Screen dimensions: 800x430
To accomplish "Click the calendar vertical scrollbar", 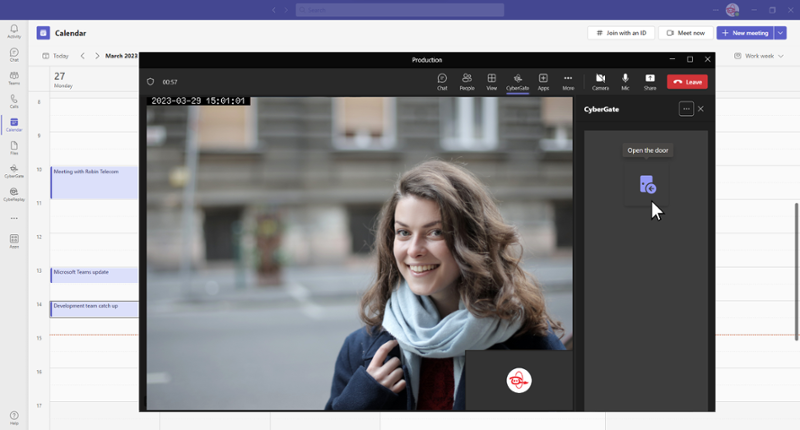I will tap(796, 271).
